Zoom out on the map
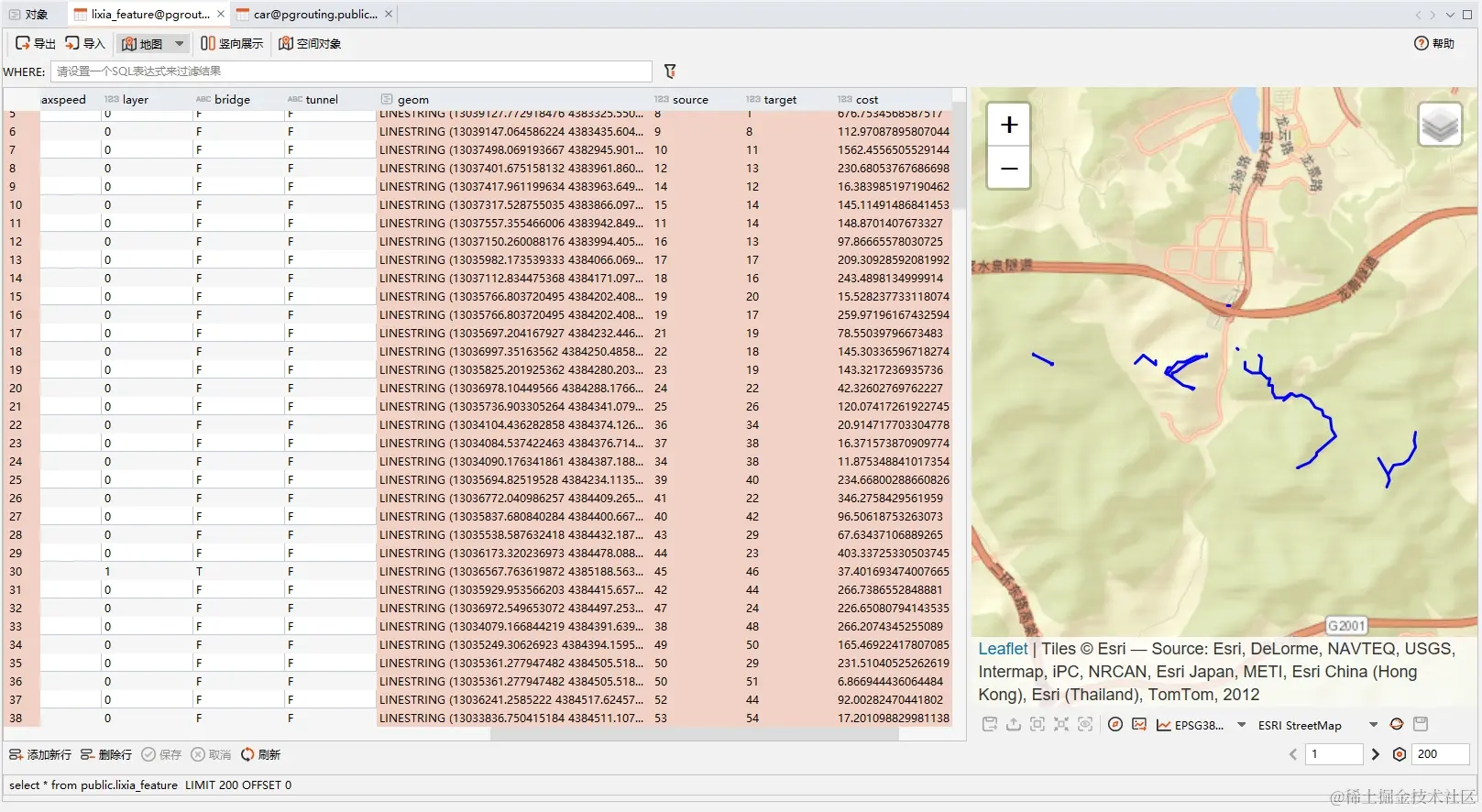 tap(1008, 169)
